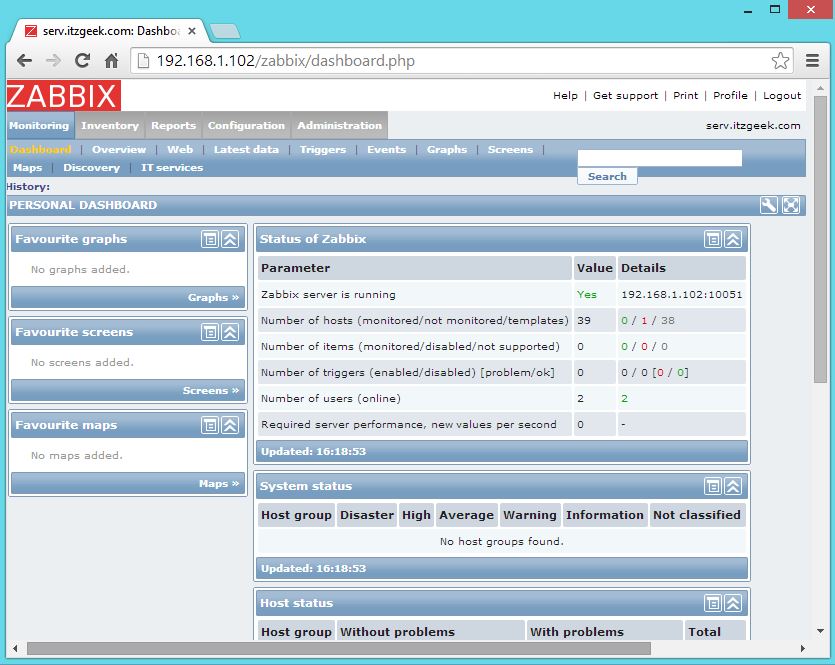Collapse the Host status widget

coord(733,603)
